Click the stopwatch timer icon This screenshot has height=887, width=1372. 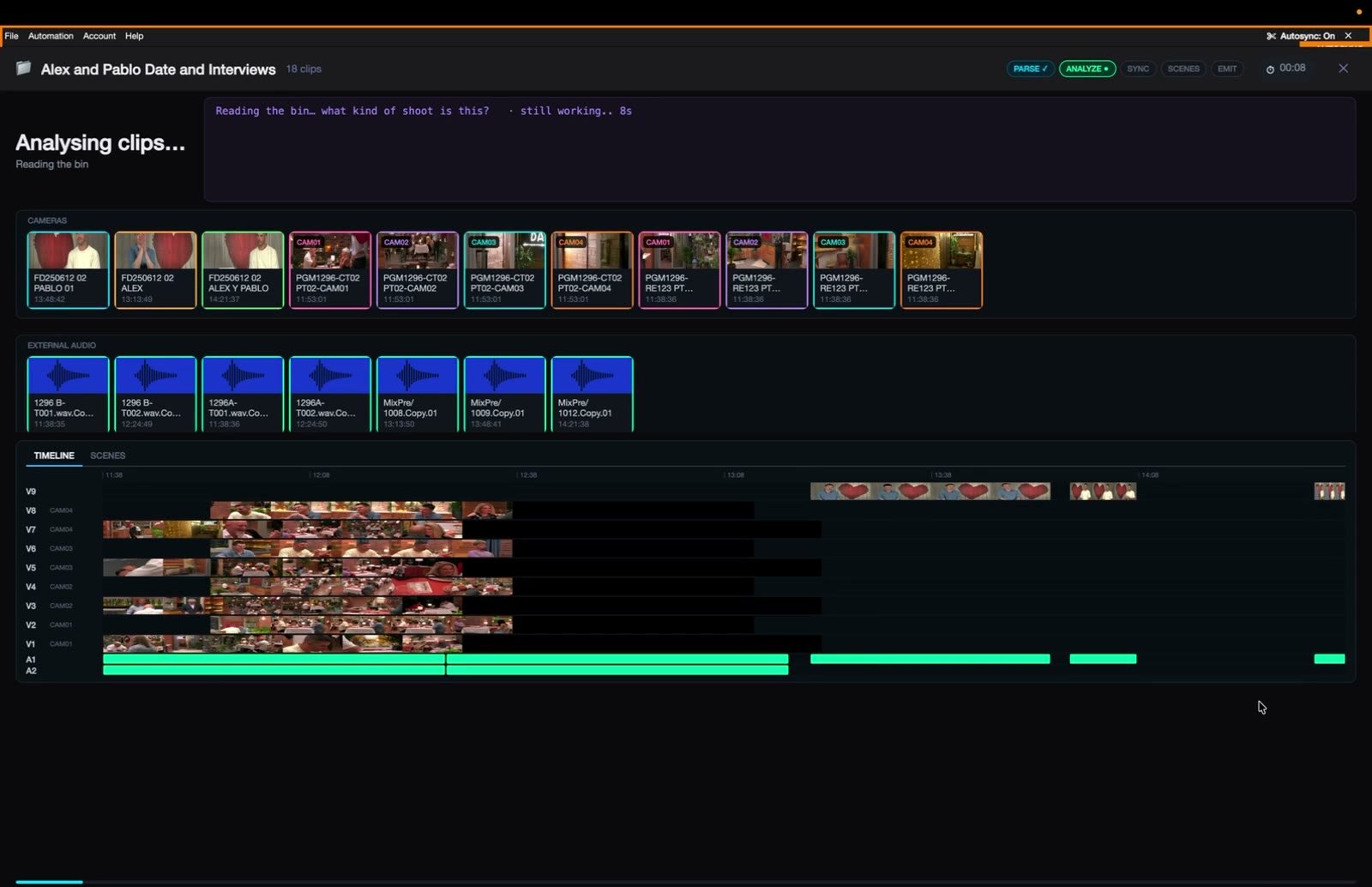(1270, 69)
